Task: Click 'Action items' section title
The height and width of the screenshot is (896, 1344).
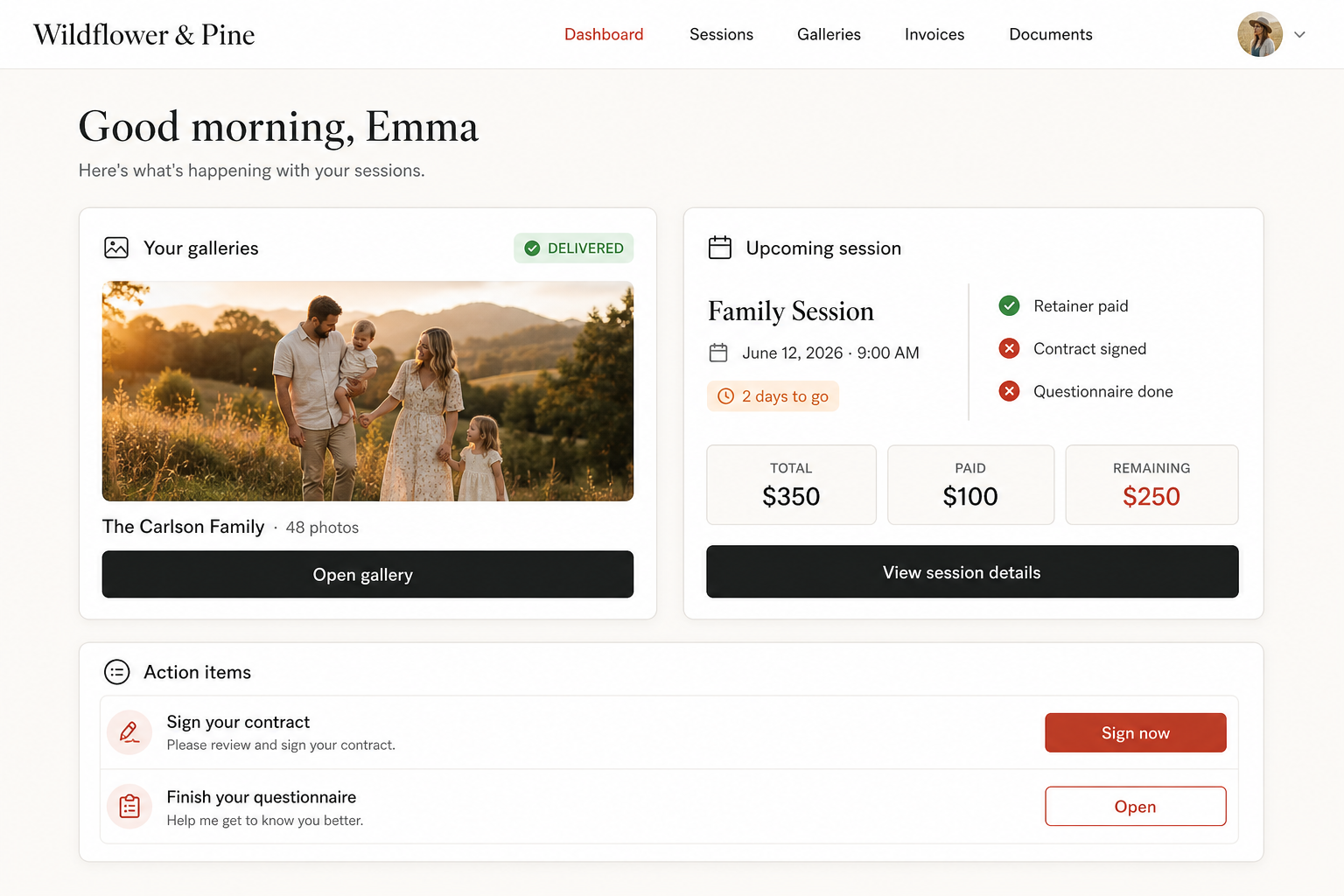Action: tap(197, 672)
